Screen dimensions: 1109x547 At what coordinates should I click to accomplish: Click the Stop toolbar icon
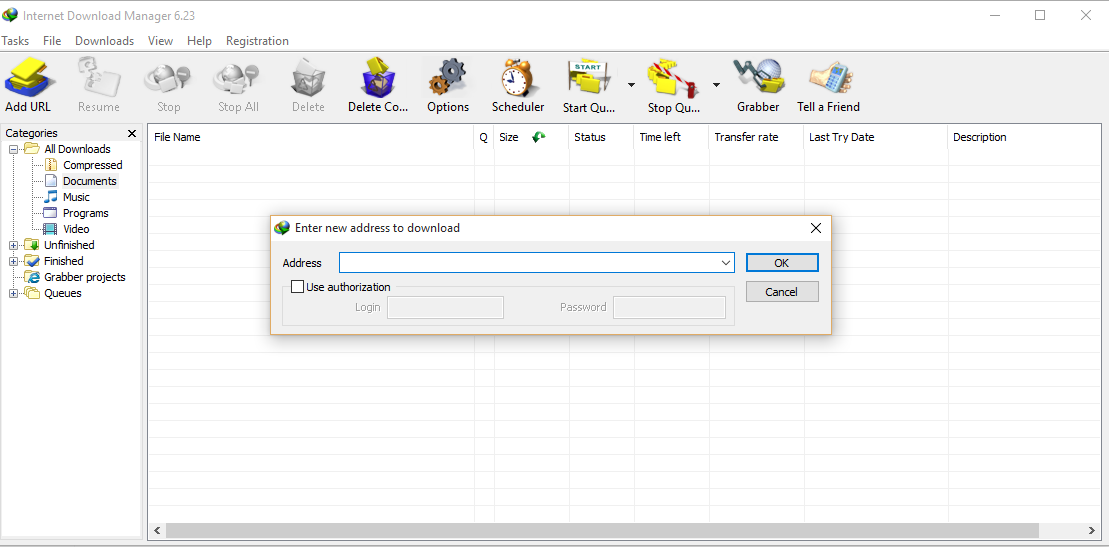168,78
